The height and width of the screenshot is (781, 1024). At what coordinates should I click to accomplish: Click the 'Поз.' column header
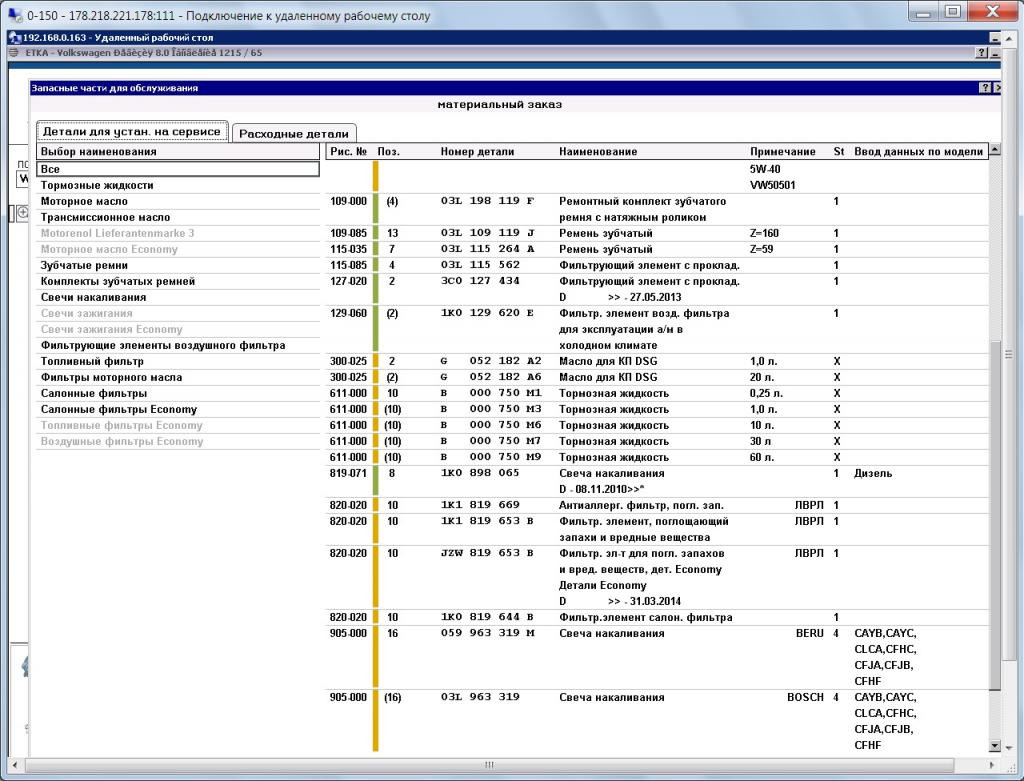click(x=389, y=151)
